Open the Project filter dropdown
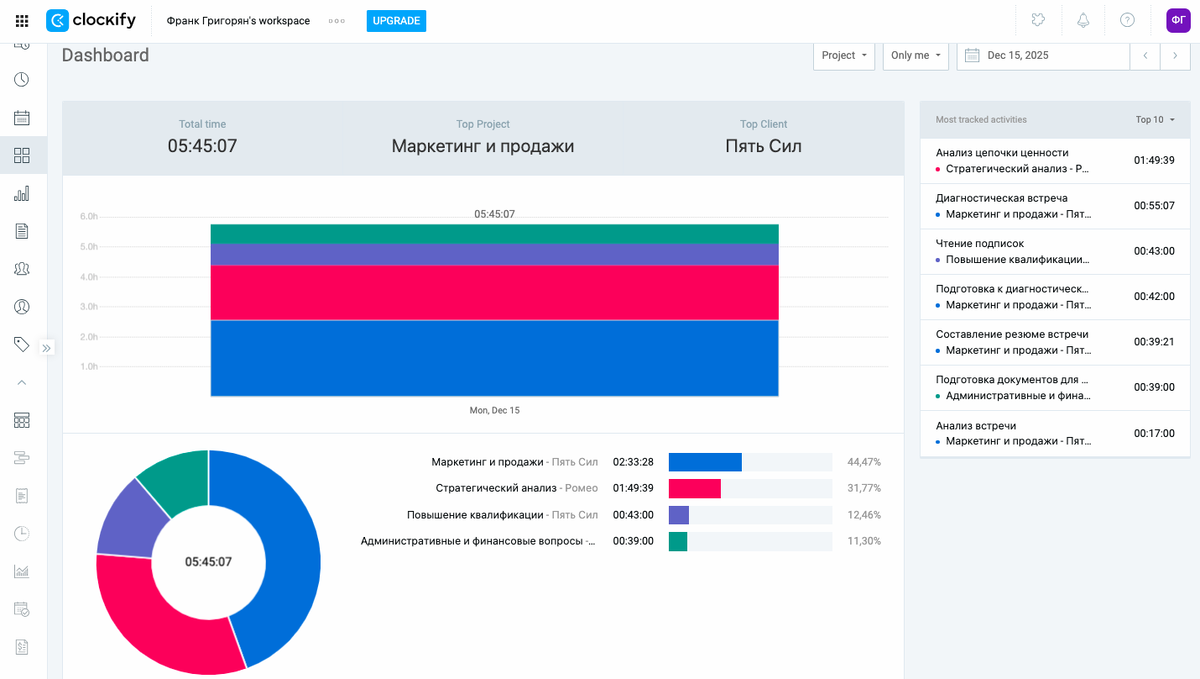This screenshot has width=1200, height=679. [843, 56]
